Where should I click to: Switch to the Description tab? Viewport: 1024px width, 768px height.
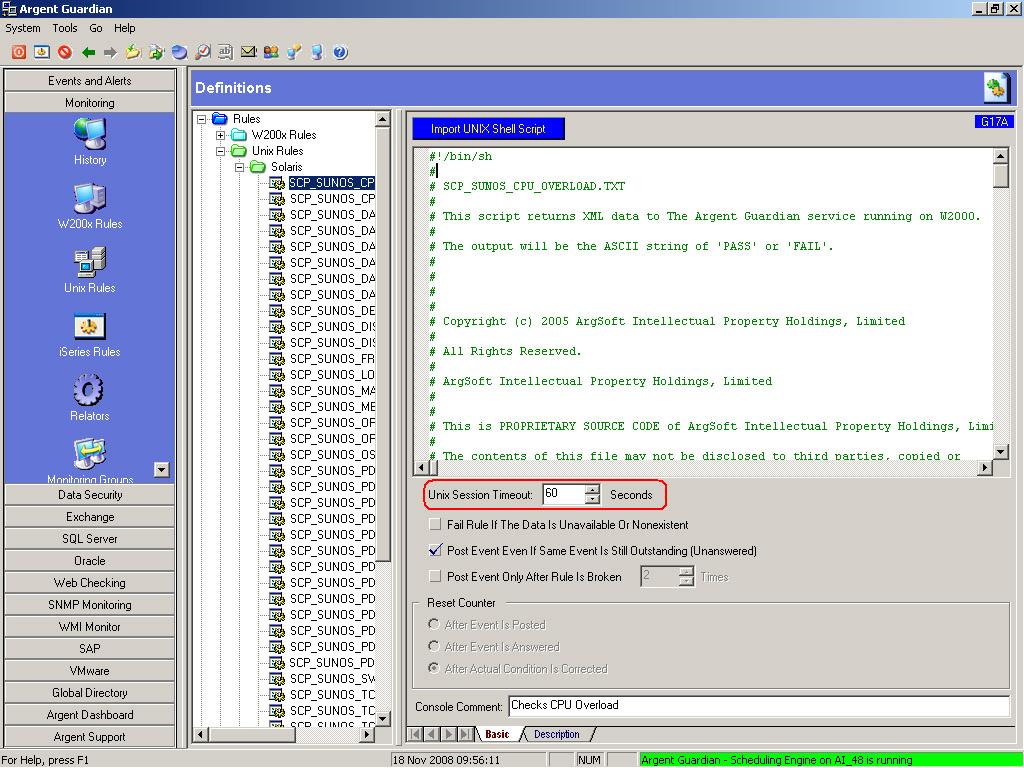pos(557,735)
